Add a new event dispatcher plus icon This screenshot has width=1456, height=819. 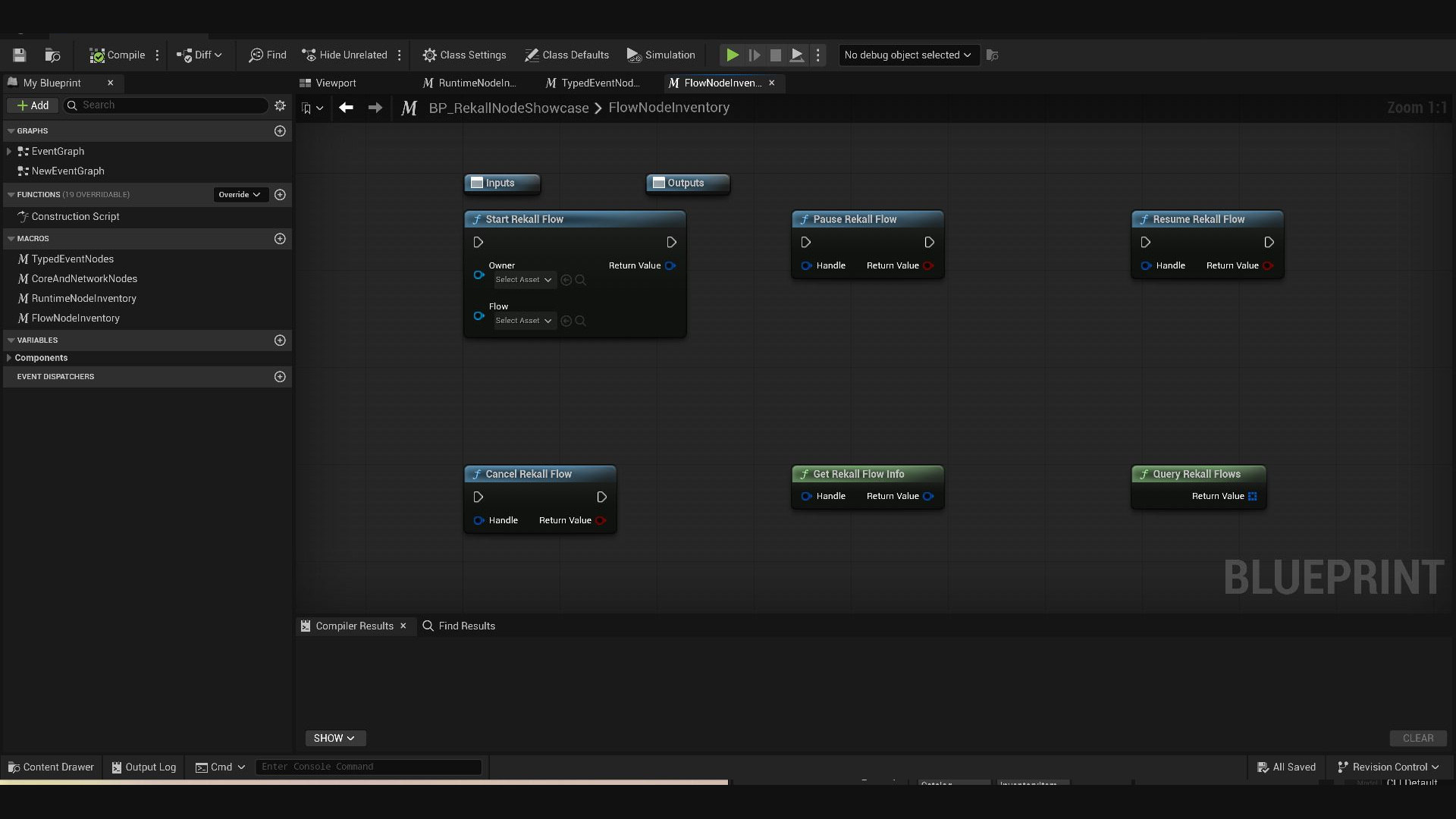tap(280, 377)
